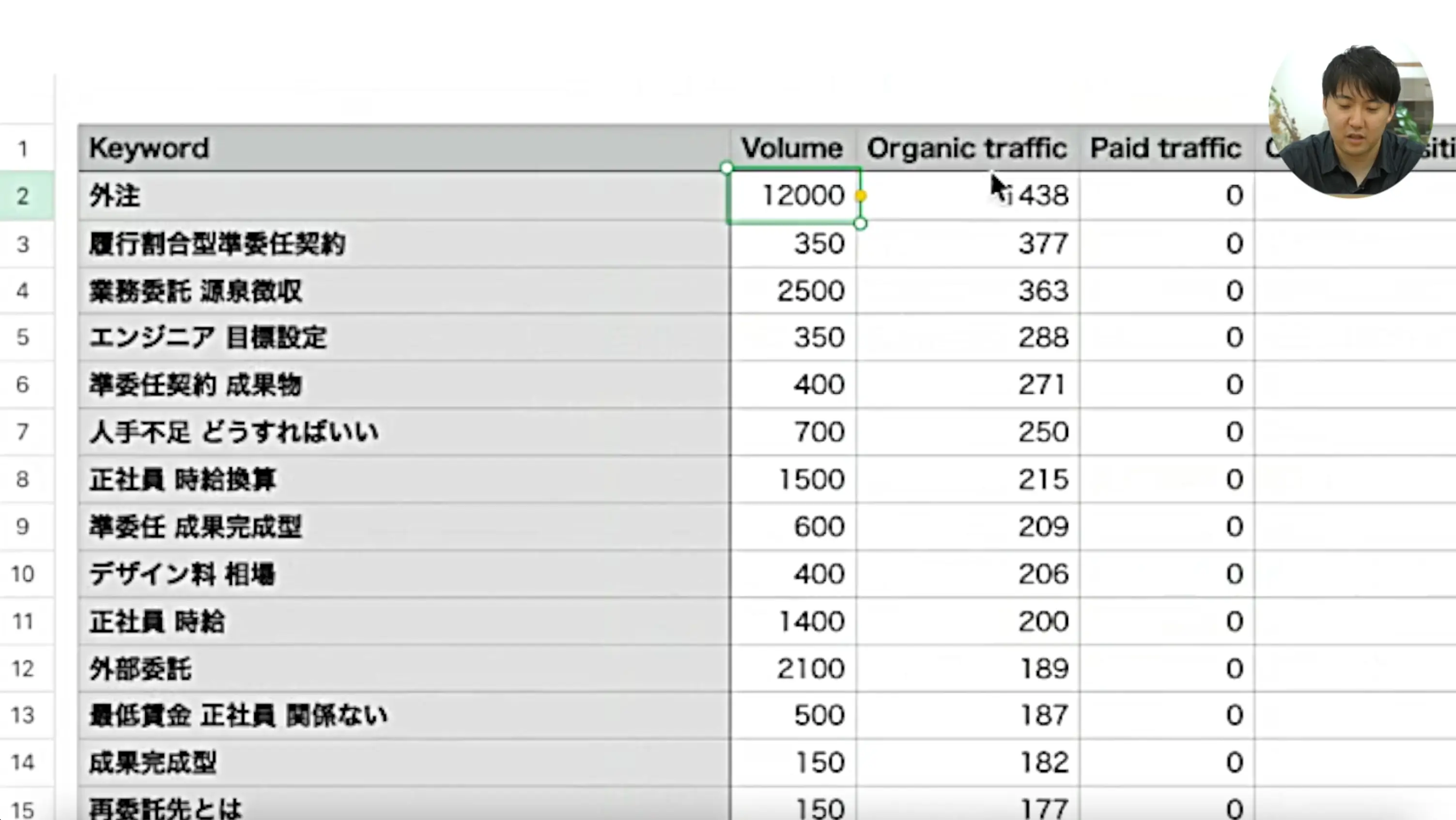This screenshot has height=820, width=1456.
Task: Select Volume value 700
Action: (793, 432)
